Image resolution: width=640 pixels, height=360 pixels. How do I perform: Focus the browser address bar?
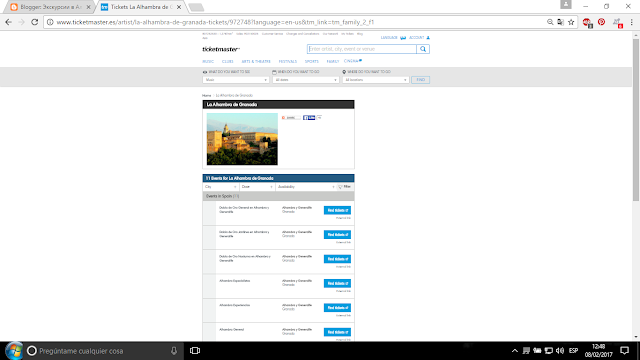(300, 22)
